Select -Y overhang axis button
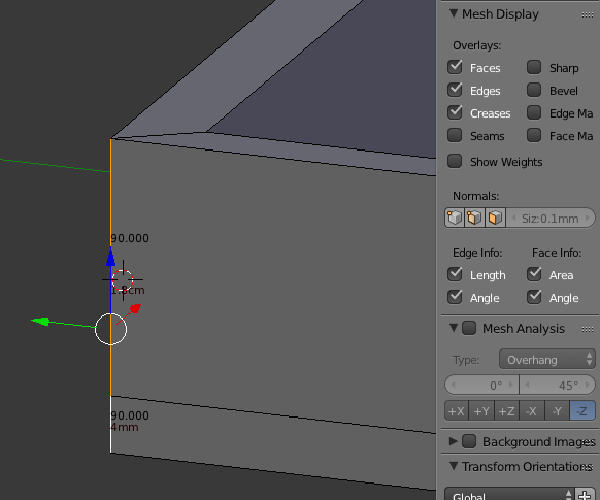Viewport: 600px width, 500px height. (x=557, y=411)
